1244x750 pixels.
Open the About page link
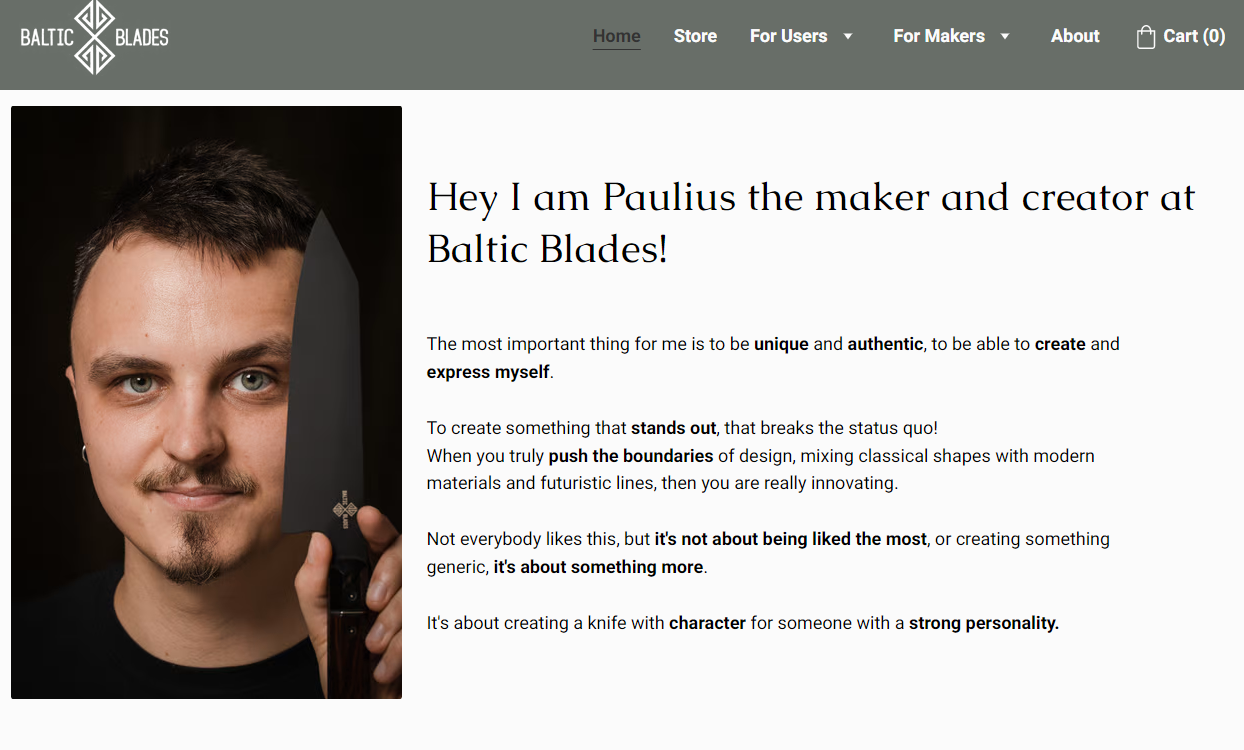[1075, 36]
